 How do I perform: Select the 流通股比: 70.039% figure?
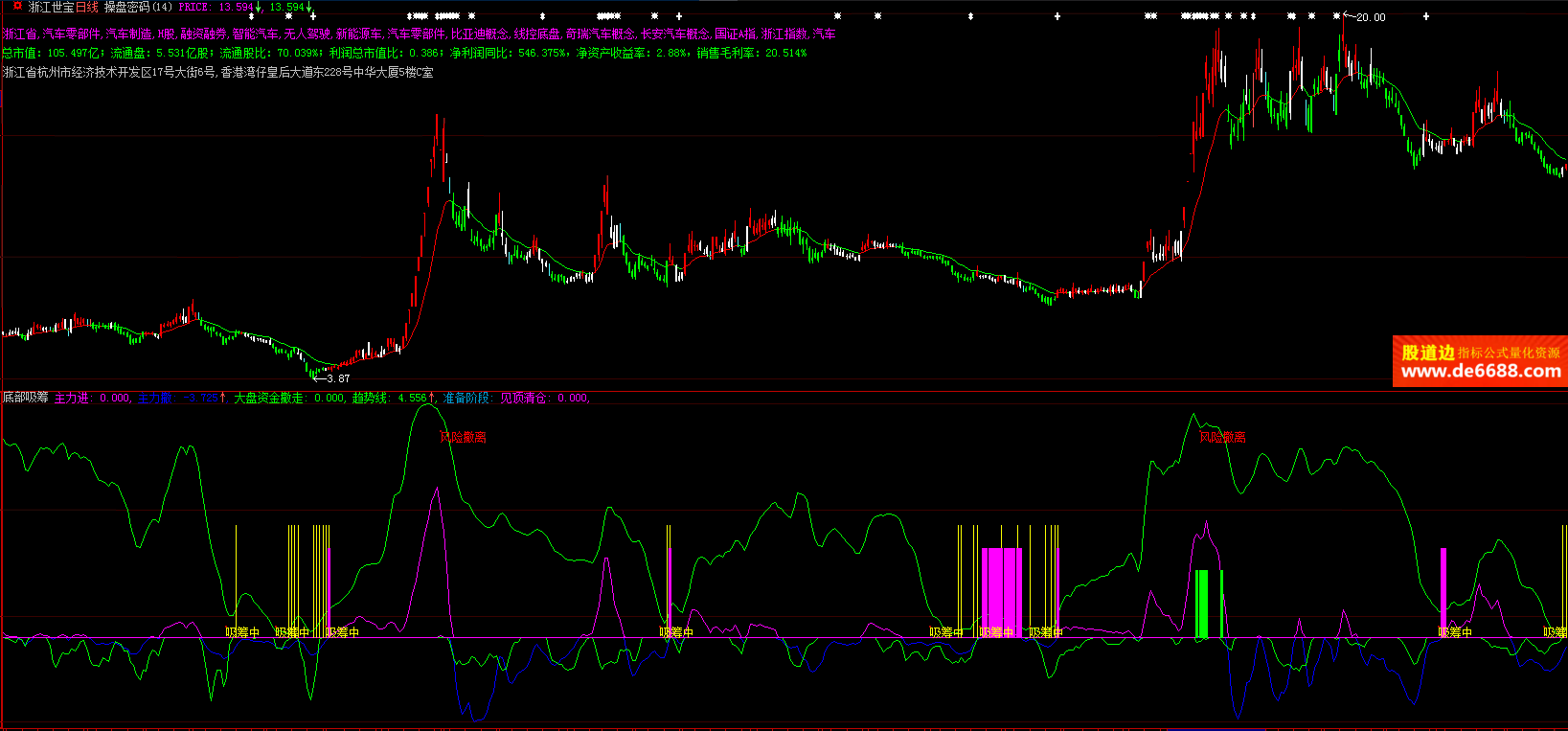[270, 53]
